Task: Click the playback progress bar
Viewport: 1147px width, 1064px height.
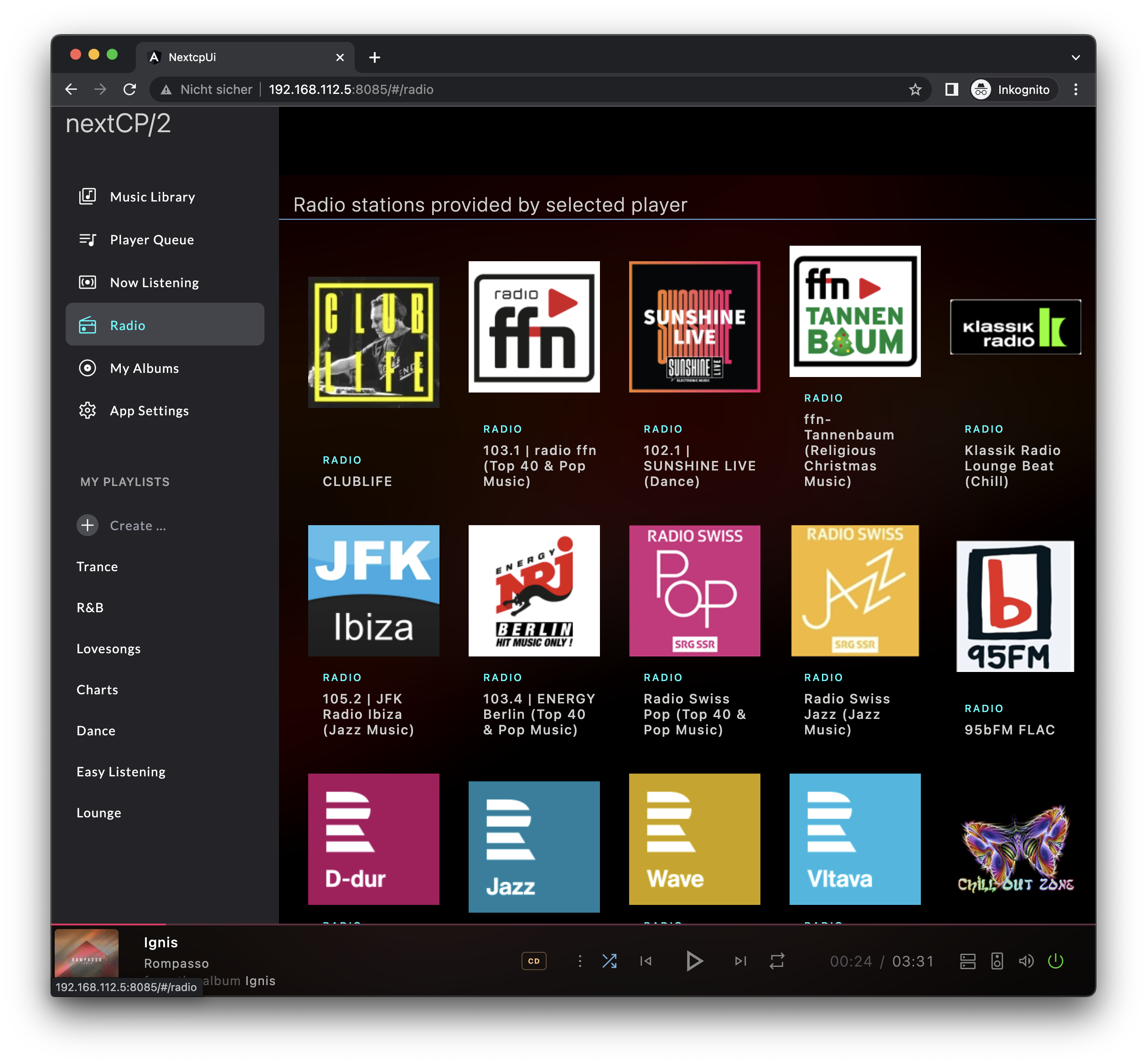Action: (573, 925)
